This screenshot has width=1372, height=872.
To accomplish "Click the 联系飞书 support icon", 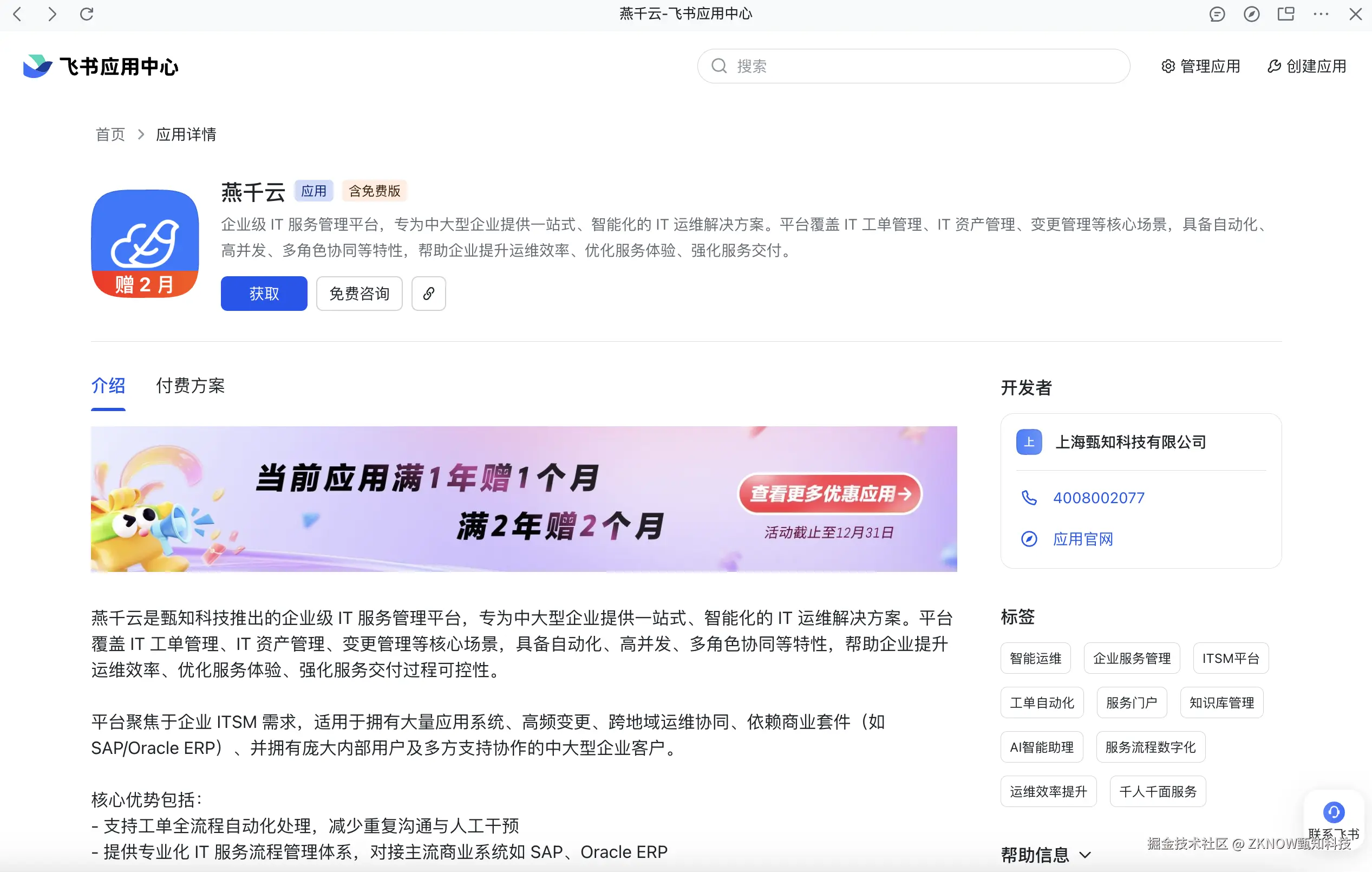I will pos(1333,812).
